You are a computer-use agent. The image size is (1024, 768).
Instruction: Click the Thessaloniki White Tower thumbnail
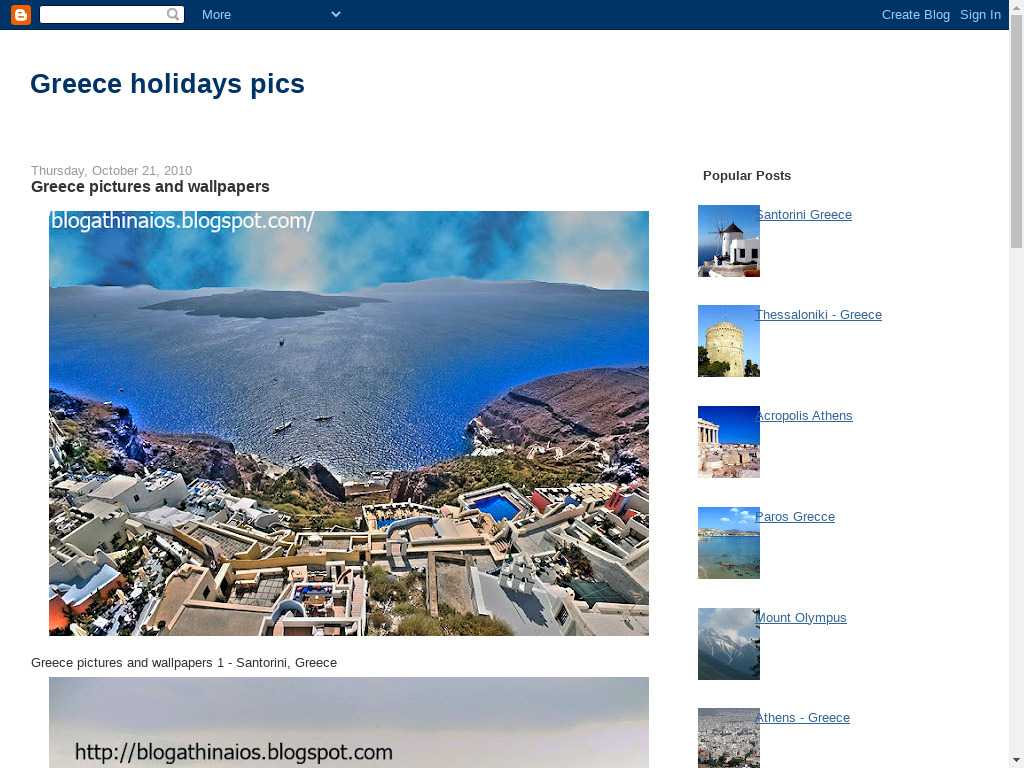tap(729, 341)
